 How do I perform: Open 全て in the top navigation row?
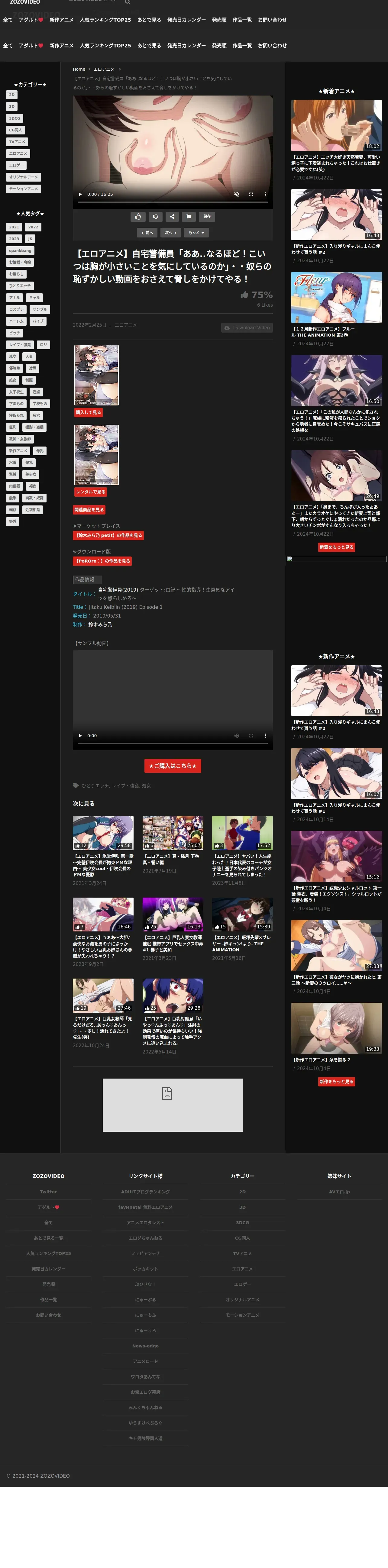point(8,19)
